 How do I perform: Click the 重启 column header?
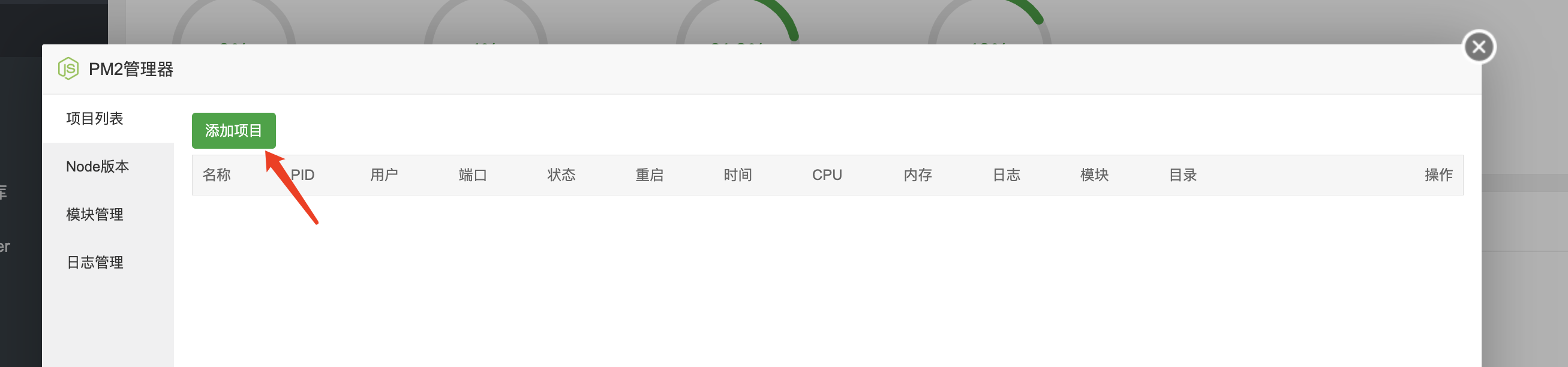[650, 175]
